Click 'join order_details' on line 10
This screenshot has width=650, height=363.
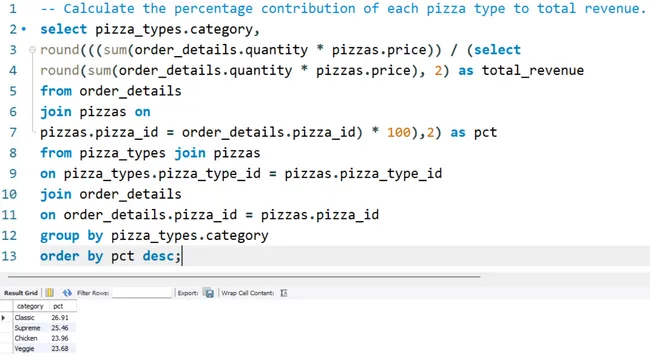(x=111, y=194)
